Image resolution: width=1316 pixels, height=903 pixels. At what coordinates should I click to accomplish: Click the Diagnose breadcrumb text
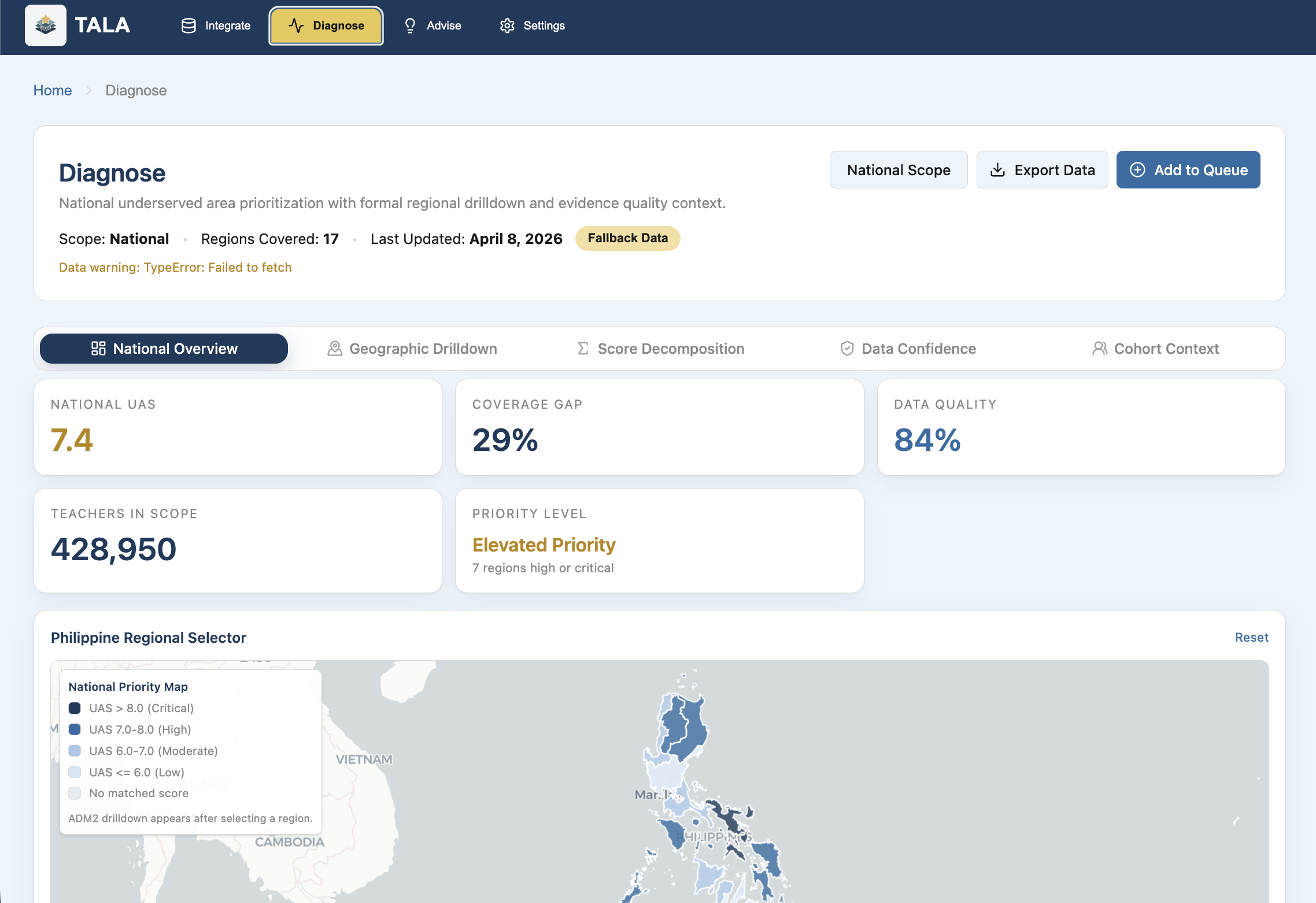136,91
